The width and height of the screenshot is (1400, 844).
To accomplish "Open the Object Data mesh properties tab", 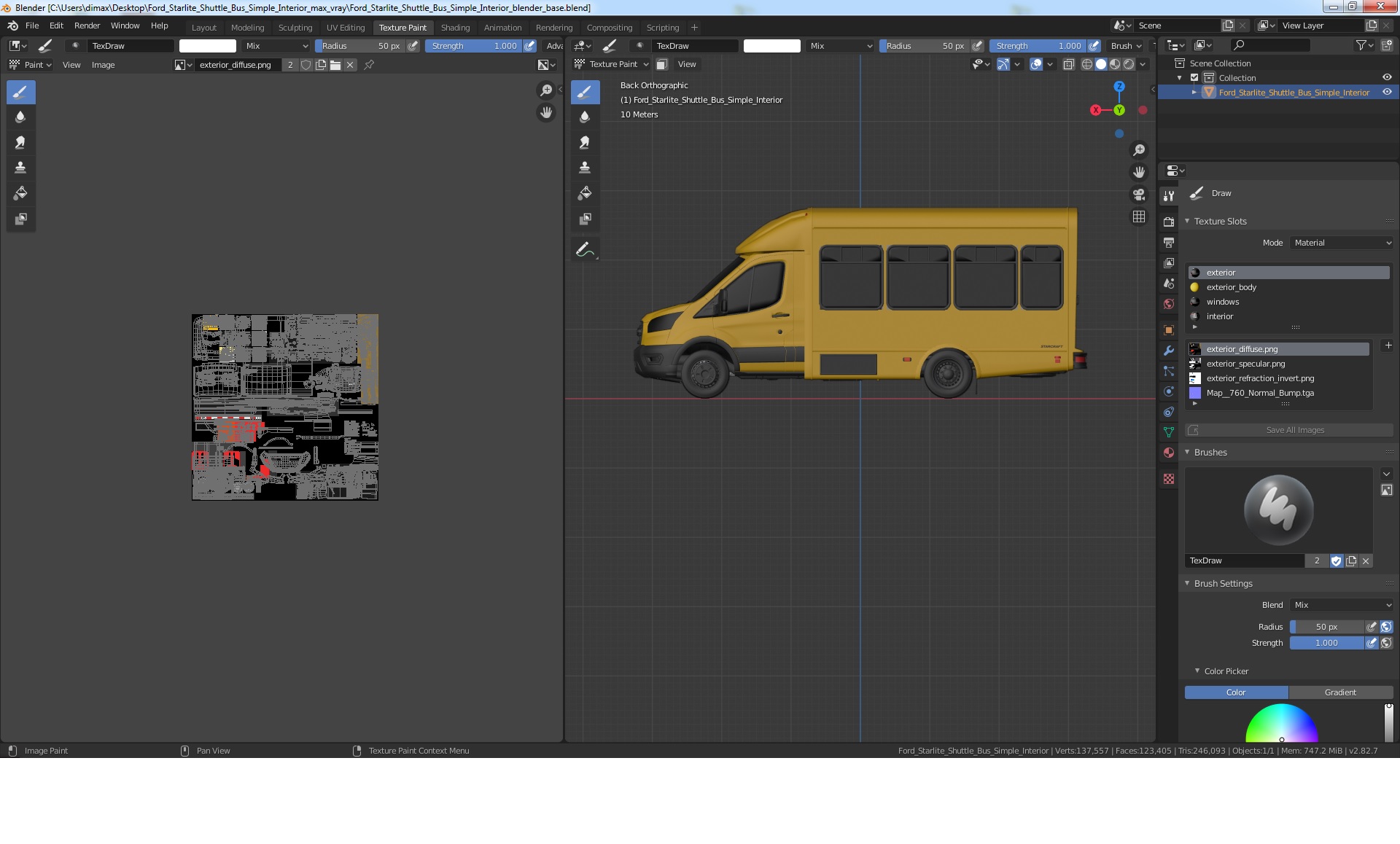I will click(1169, 432).
